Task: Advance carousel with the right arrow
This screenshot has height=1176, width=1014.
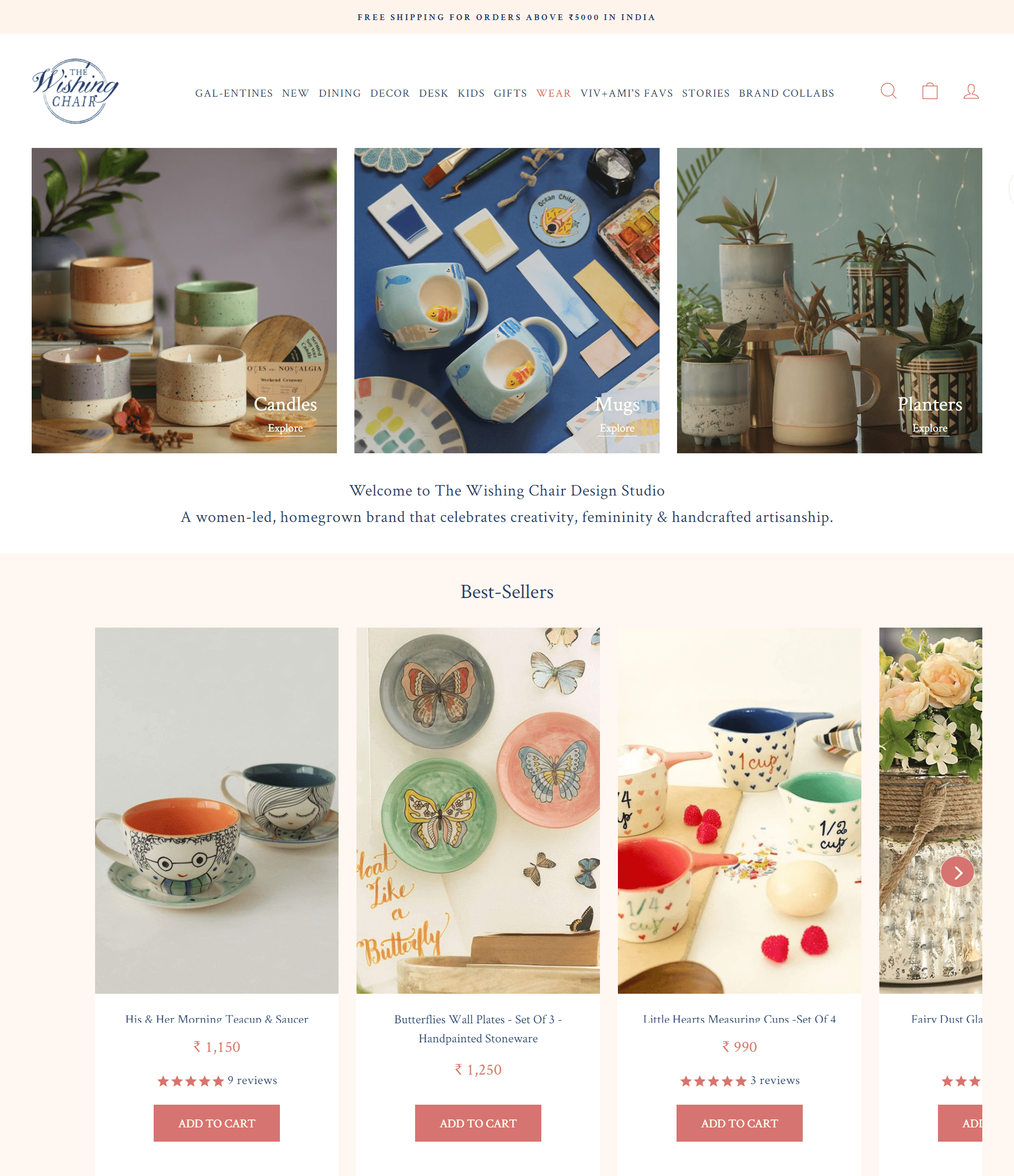Action: click(x=956, y=872)
